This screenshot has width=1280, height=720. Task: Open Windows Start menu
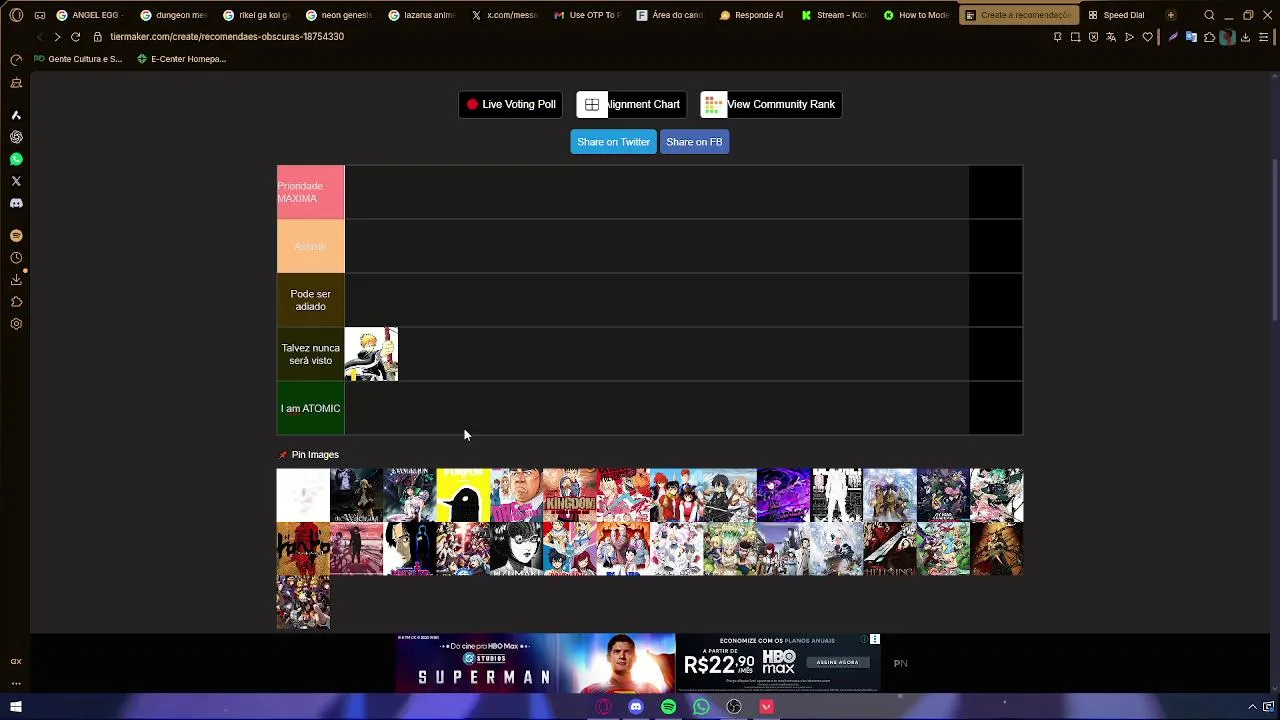point(16,707)
